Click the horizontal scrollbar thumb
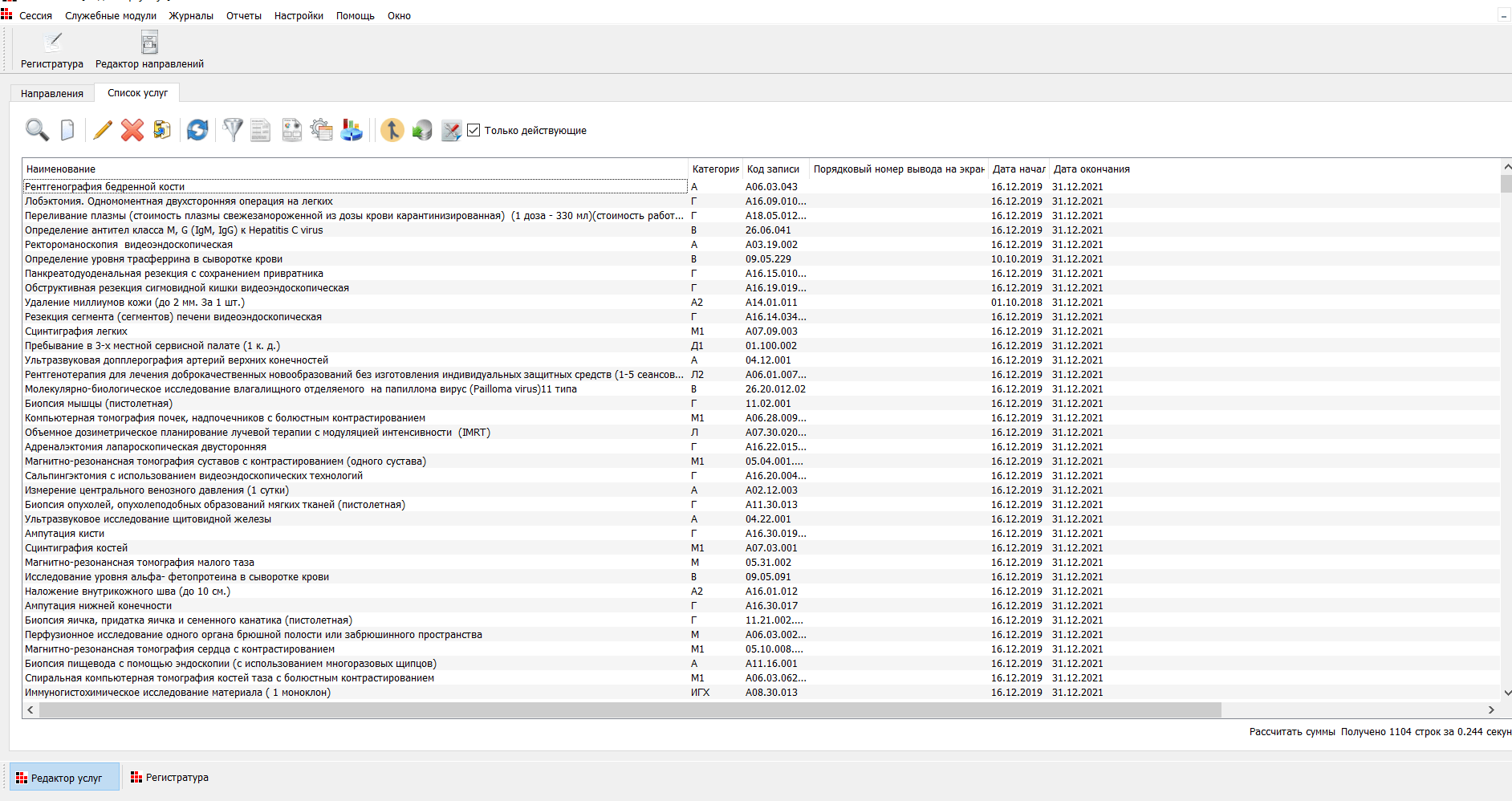1512x801 pixels. pyautogui.click(x=630, y=710)
